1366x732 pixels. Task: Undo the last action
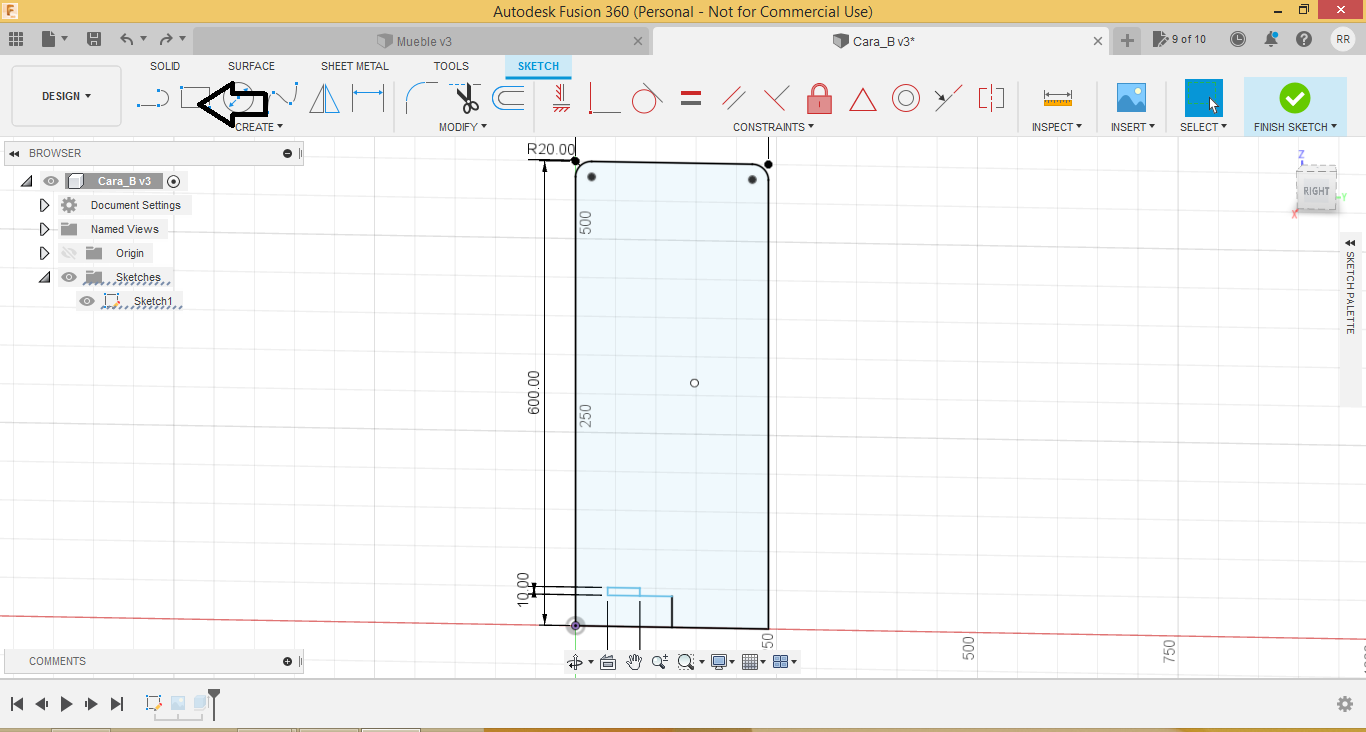click(x=127, y=39)
